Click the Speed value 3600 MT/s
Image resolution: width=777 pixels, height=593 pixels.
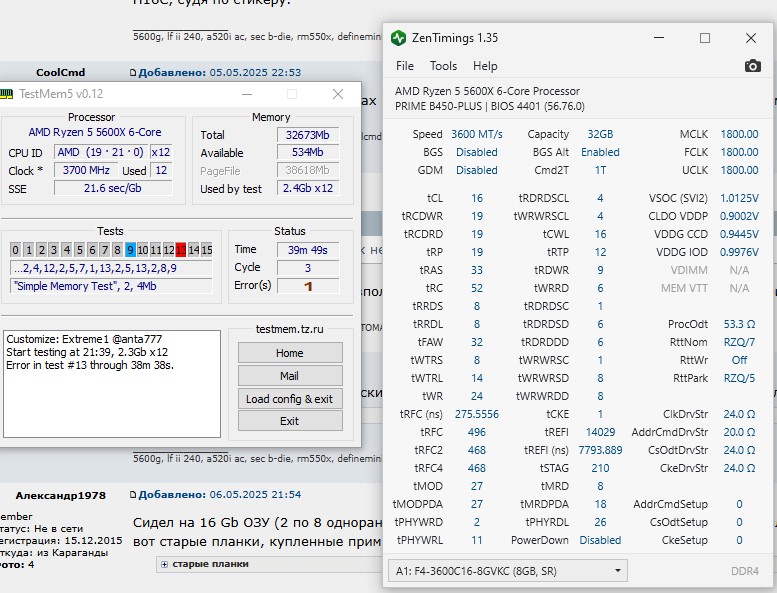477,134
